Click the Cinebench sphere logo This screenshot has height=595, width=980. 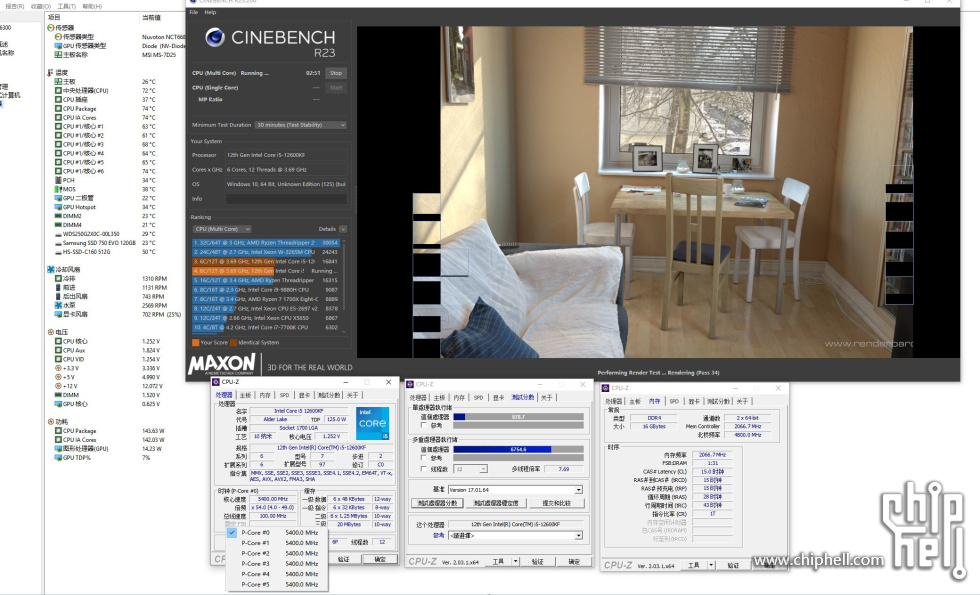click(215, 38)
